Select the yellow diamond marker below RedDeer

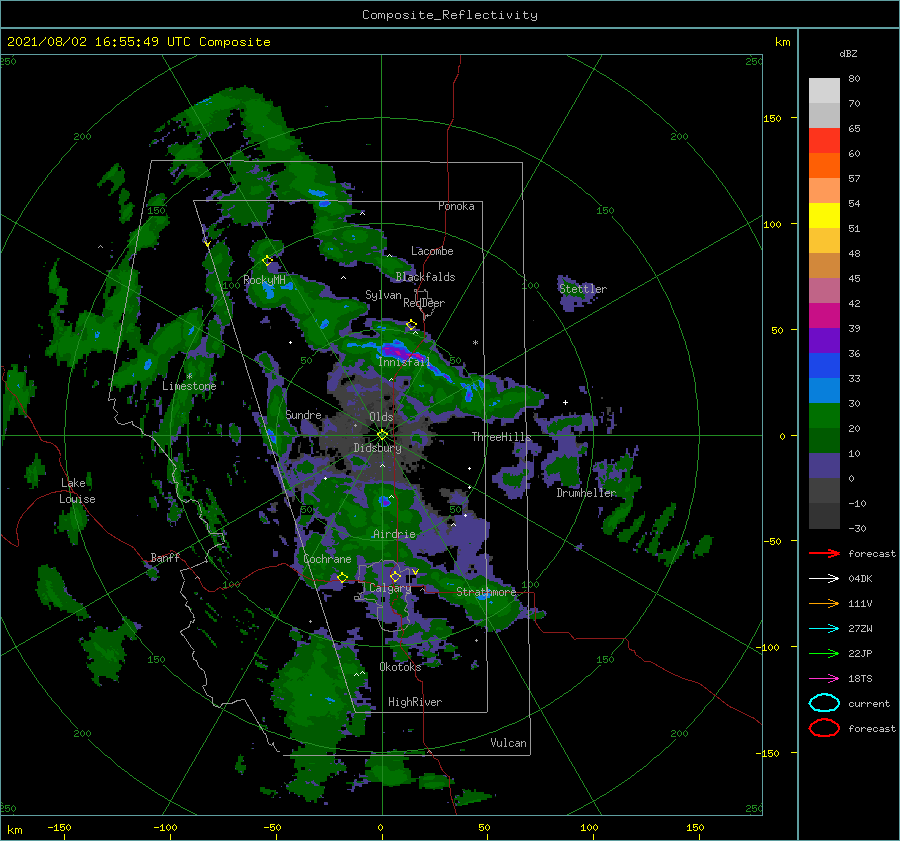(411, 325)
